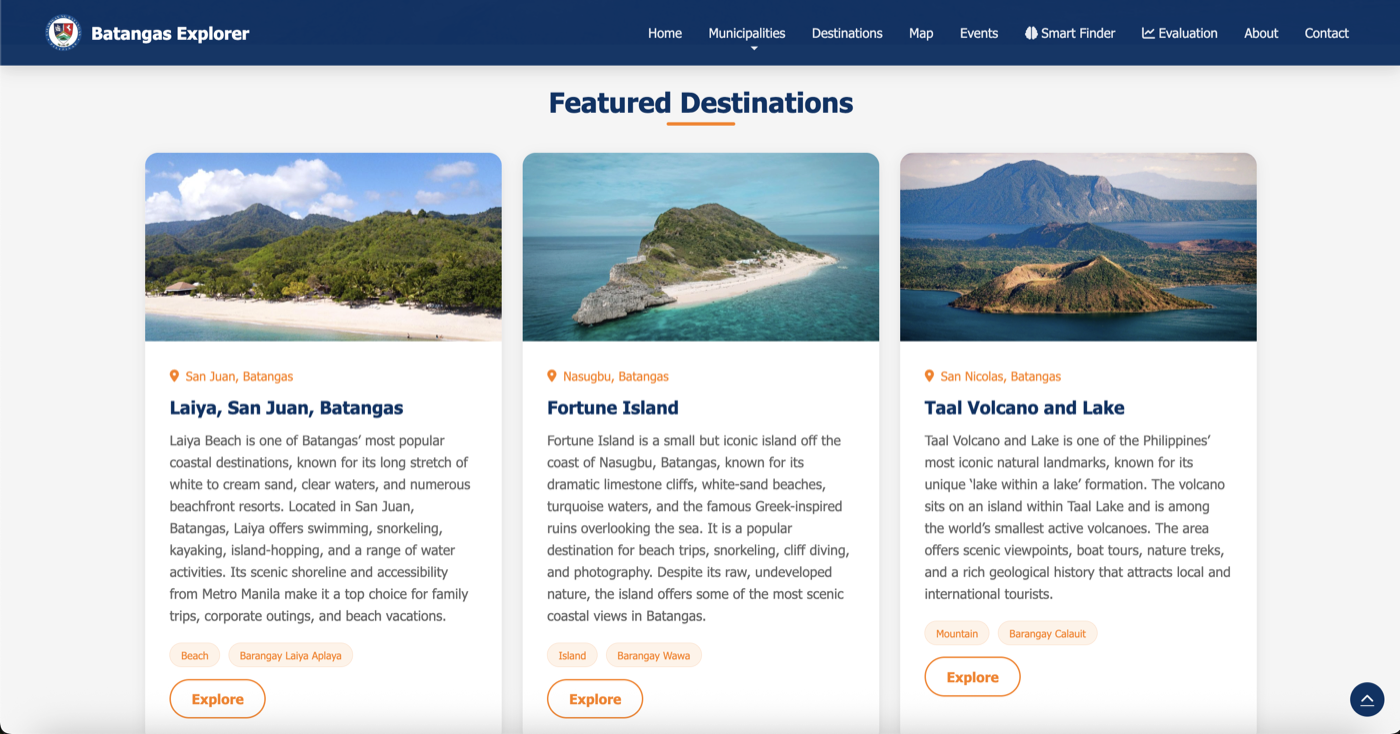
Task: Explore Taal Volcano and Lake
Action: point(972,676)
